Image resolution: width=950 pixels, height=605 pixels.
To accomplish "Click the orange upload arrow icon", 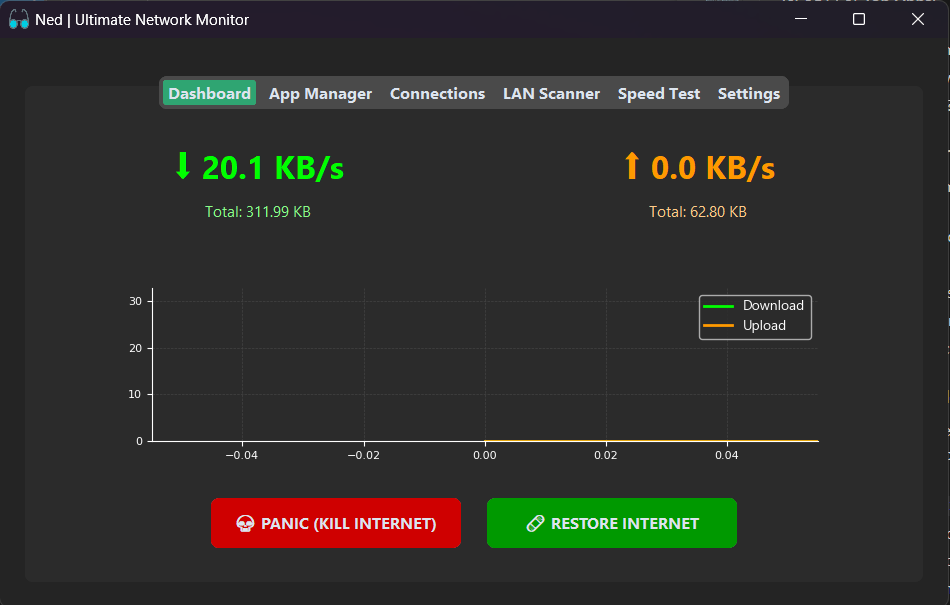I will [631, 166].
